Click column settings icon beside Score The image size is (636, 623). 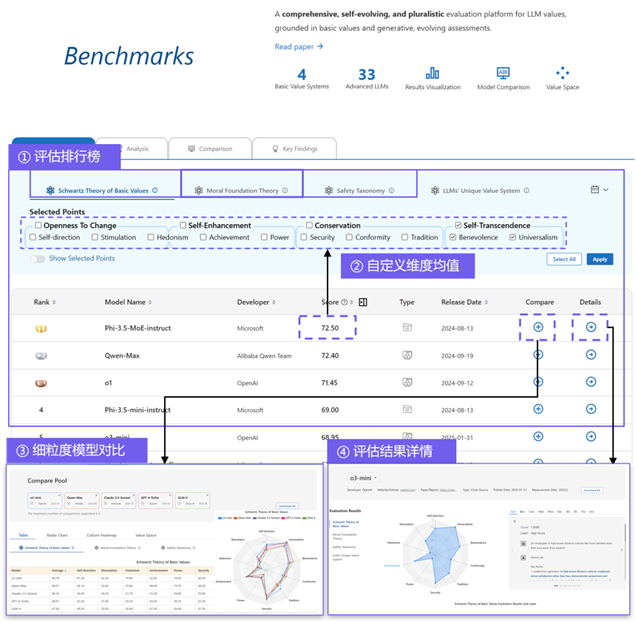[x=363, y=302]
